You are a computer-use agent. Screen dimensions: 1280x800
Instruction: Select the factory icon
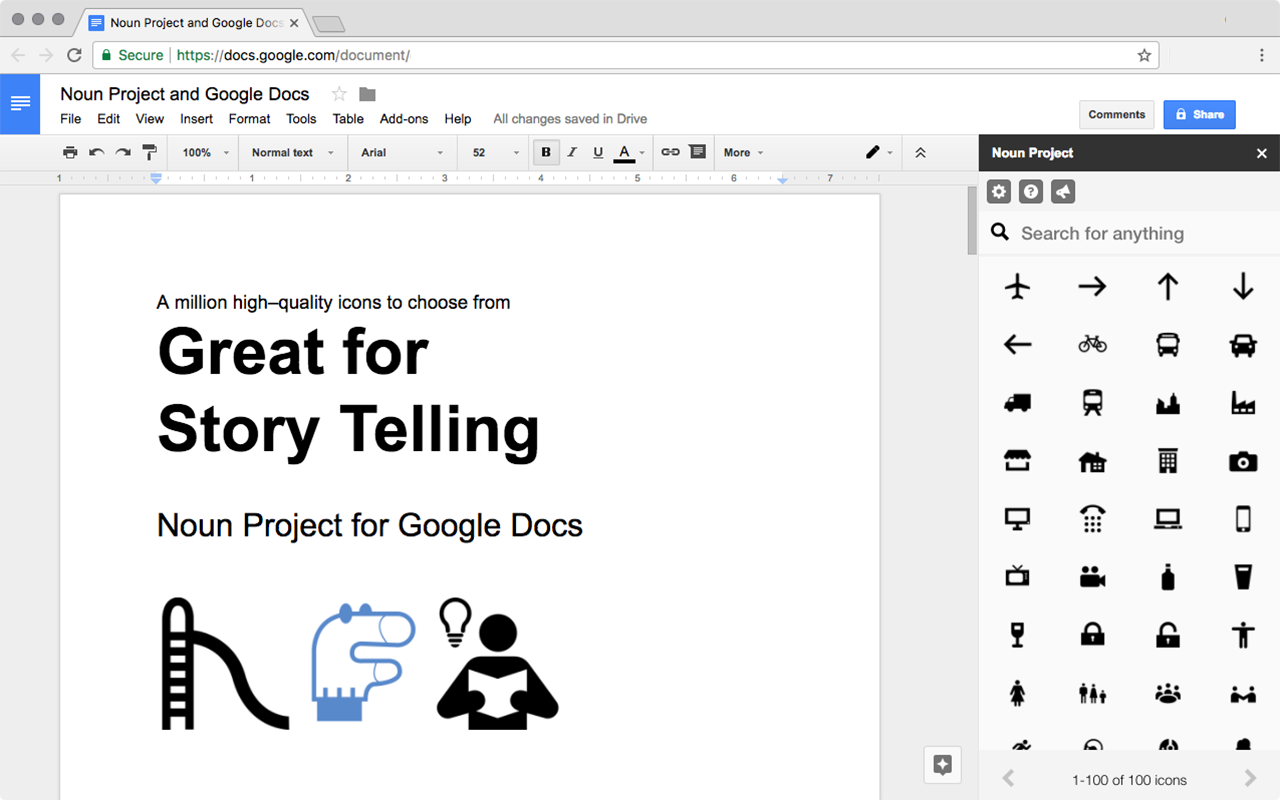[1243, 403]
